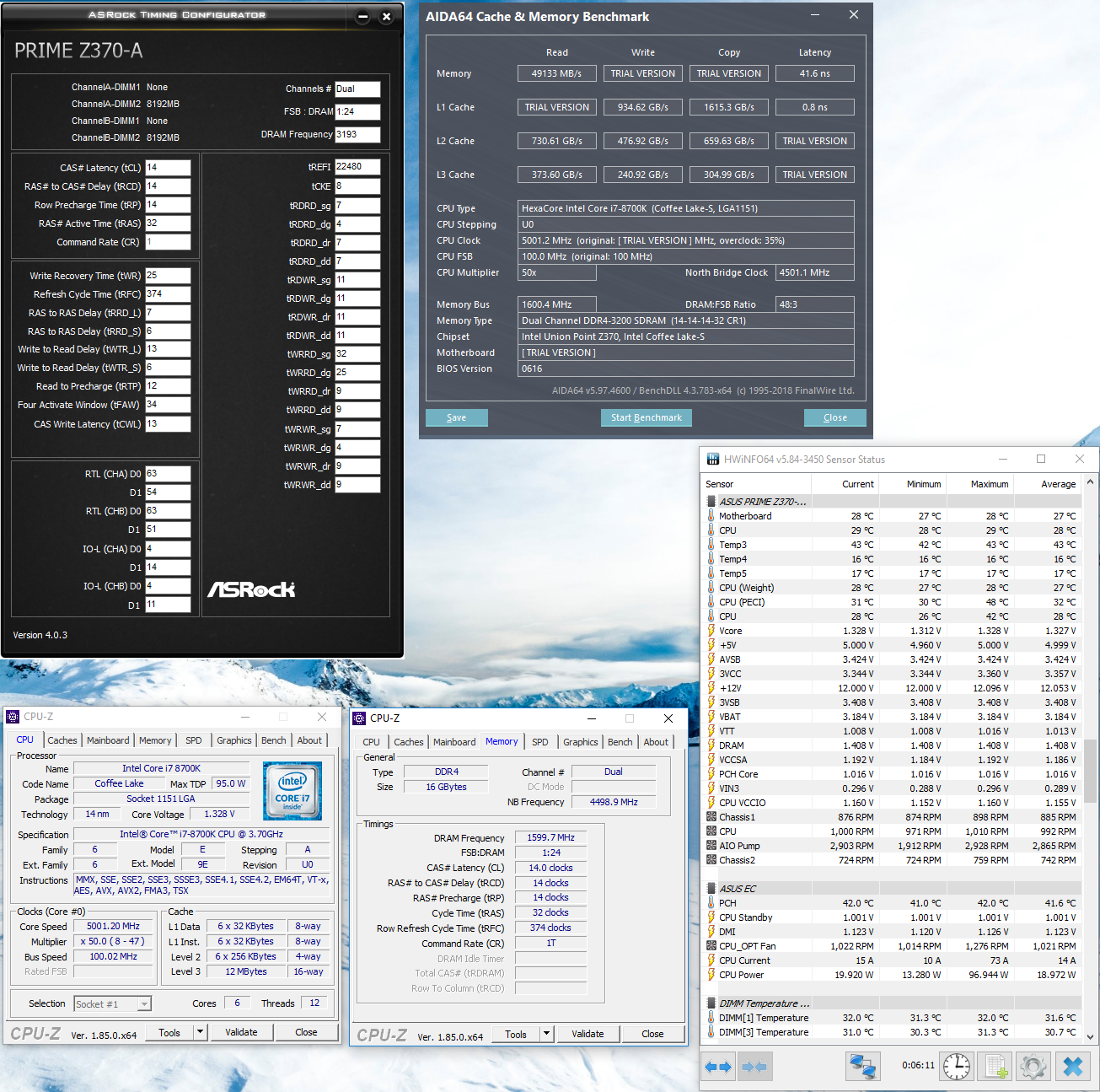
Task: Click lightning icon beside DRAM voltage sensor
Action: (x=711, y=745)
